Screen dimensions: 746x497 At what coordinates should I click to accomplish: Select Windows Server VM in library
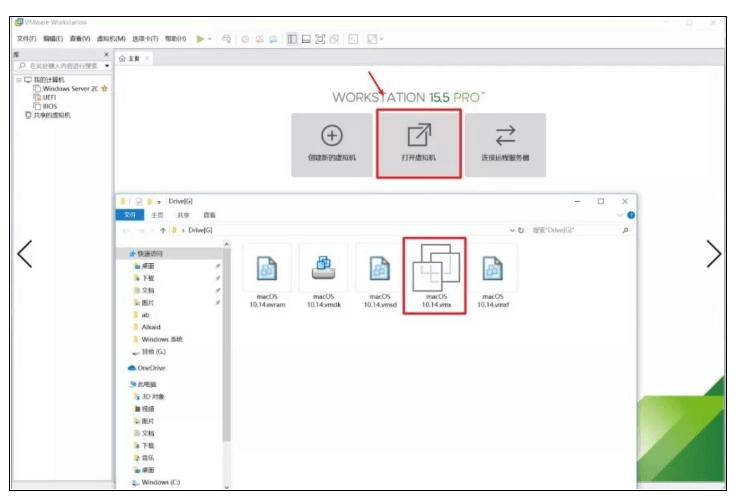pyautogui.click(x=70, y=88)
